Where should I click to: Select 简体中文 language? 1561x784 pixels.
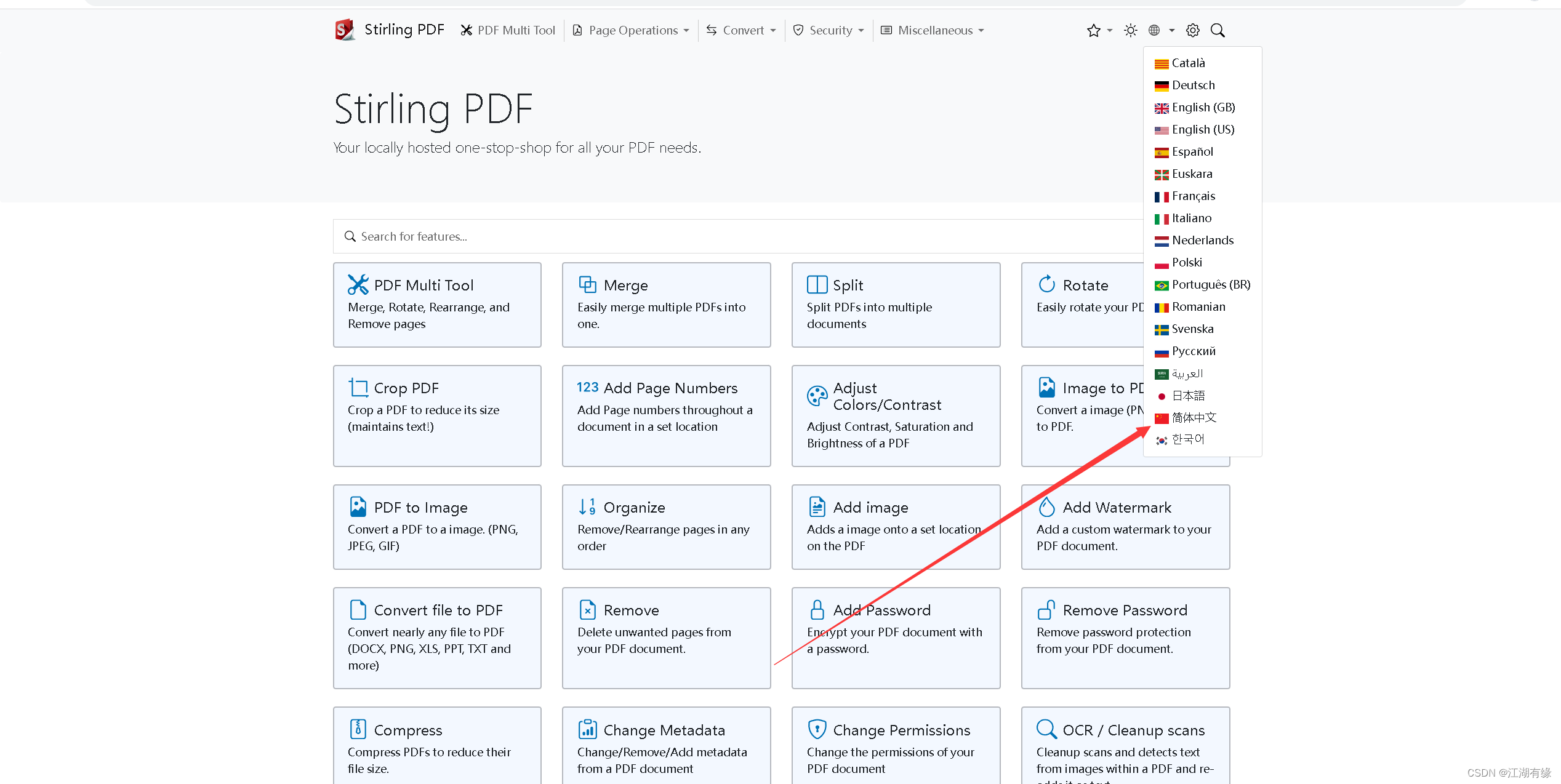click(1202, 417)
